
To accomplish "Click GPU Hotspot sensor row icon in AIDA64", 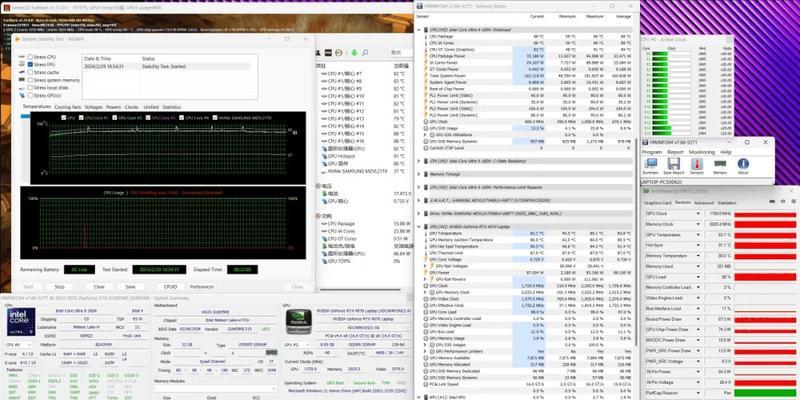I will point(324,156).
